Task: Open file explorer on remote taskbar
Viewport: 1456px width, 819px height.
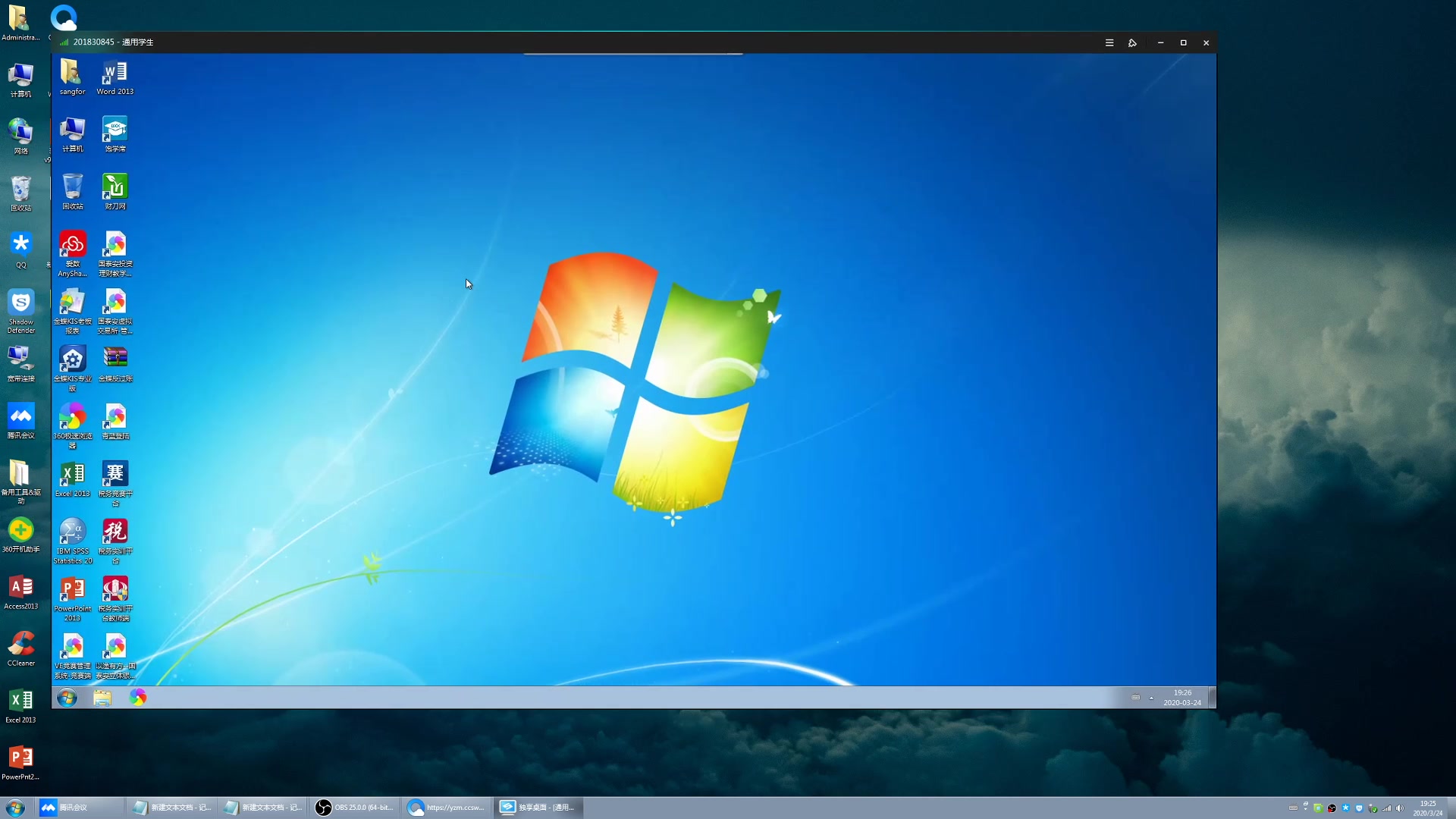Action: (102, 698)
